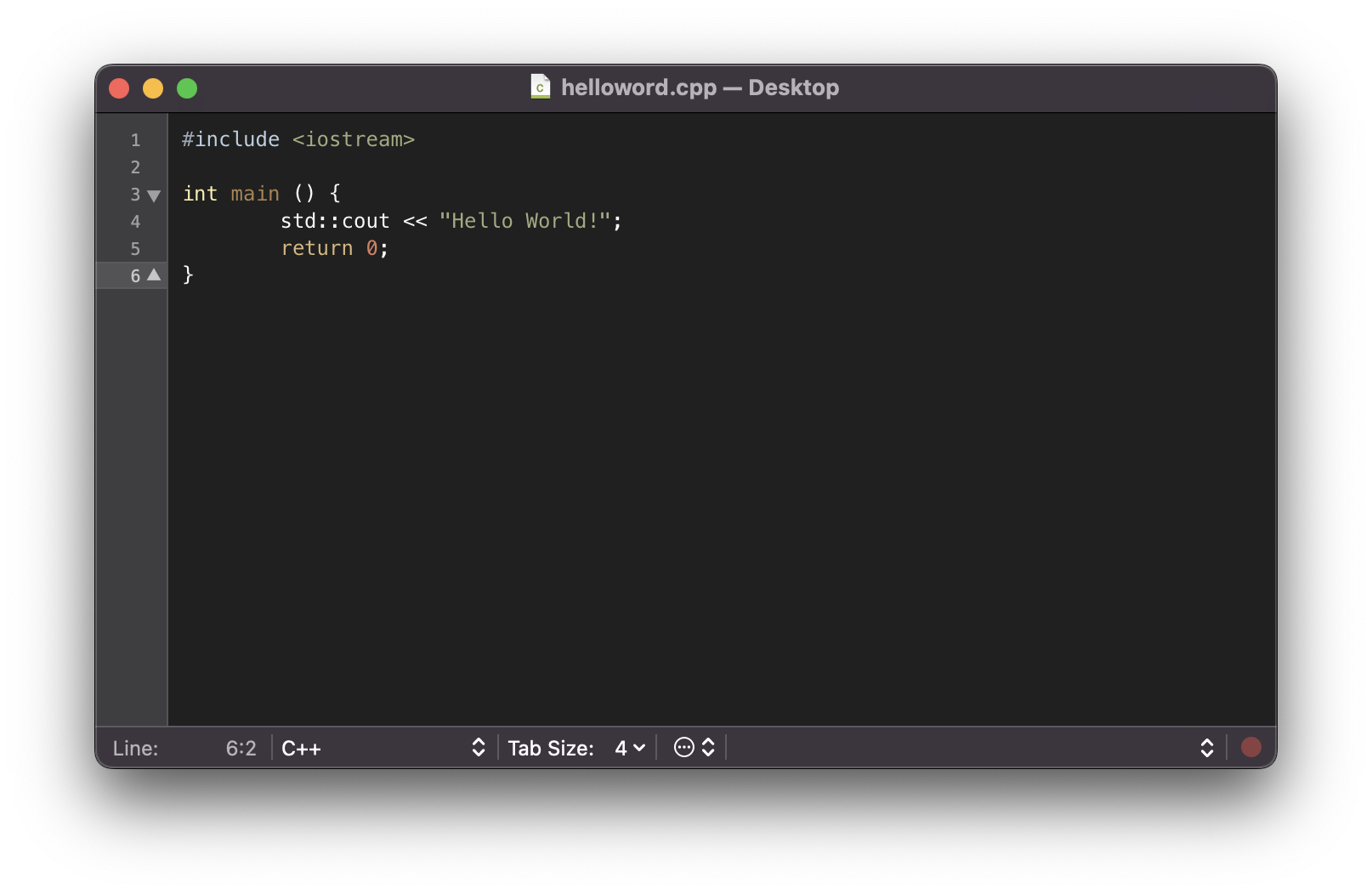
Task: Minimize the editor window with yellow button
Action: click(x=153, y=88)
